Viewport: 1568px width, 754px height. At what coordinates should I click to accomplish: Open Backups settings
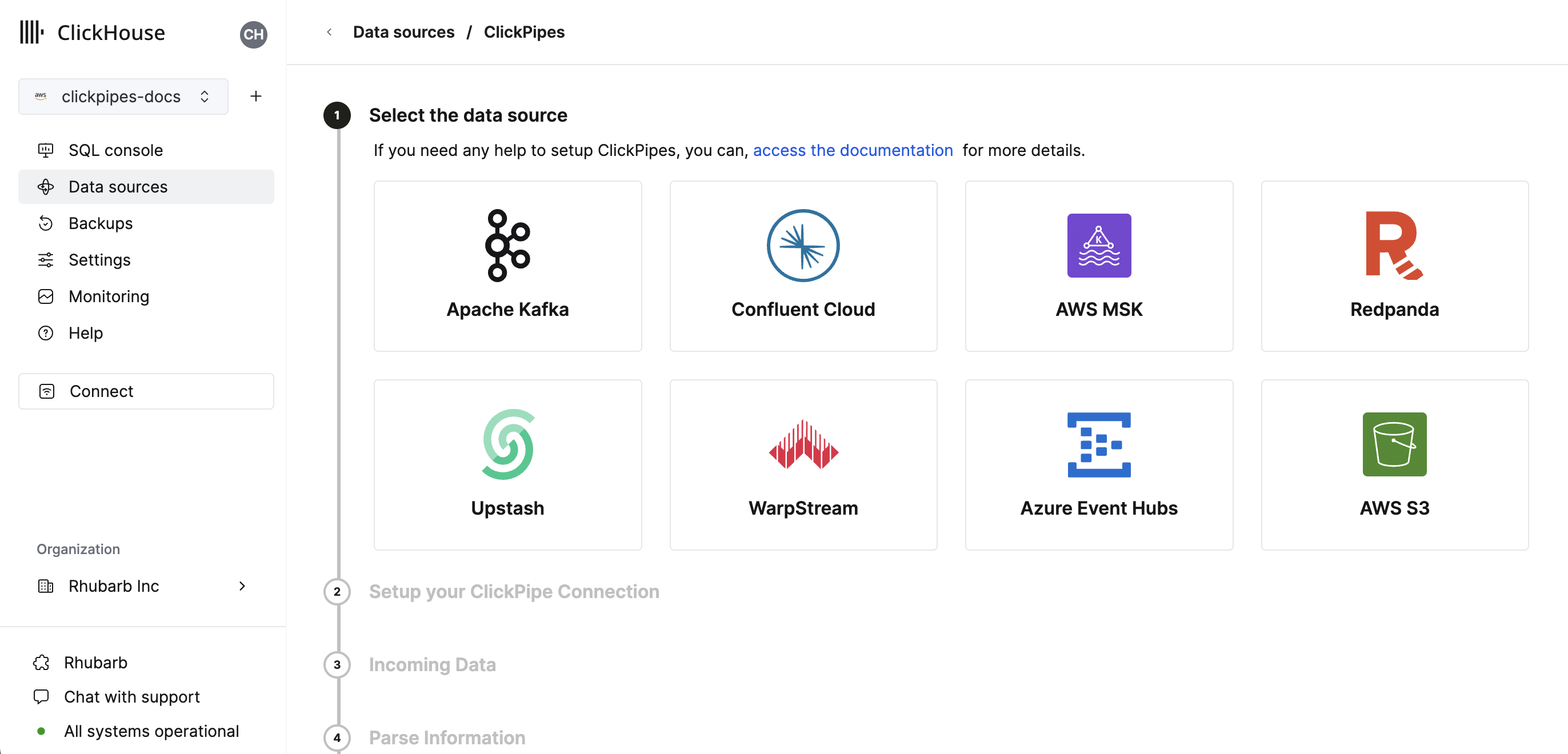point(100,222)
